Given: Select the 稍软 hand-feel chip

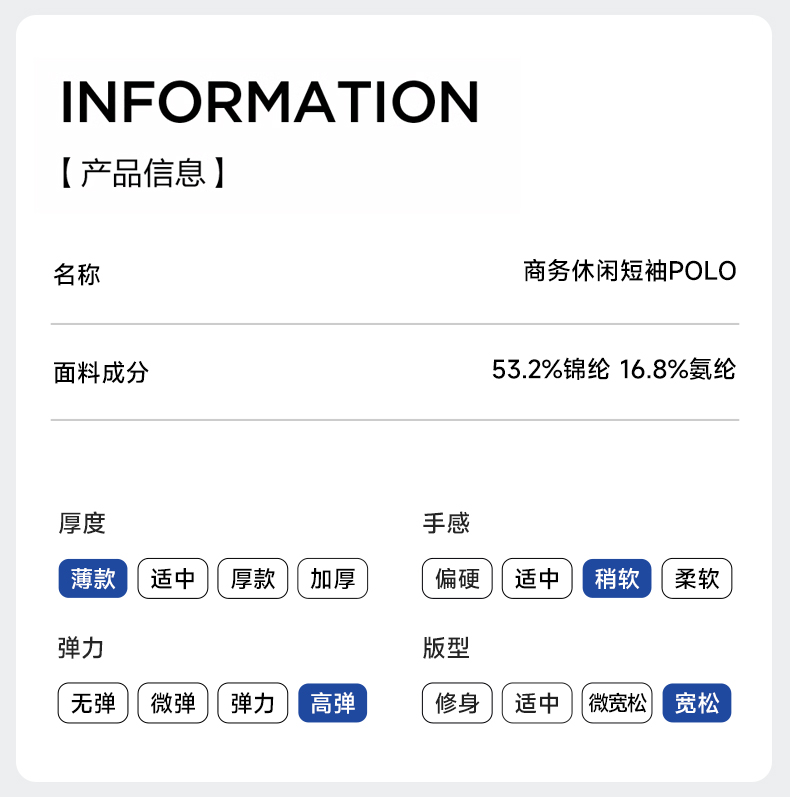Looking at the screenshot, I should pyautogui.click(x=617, y=579).
